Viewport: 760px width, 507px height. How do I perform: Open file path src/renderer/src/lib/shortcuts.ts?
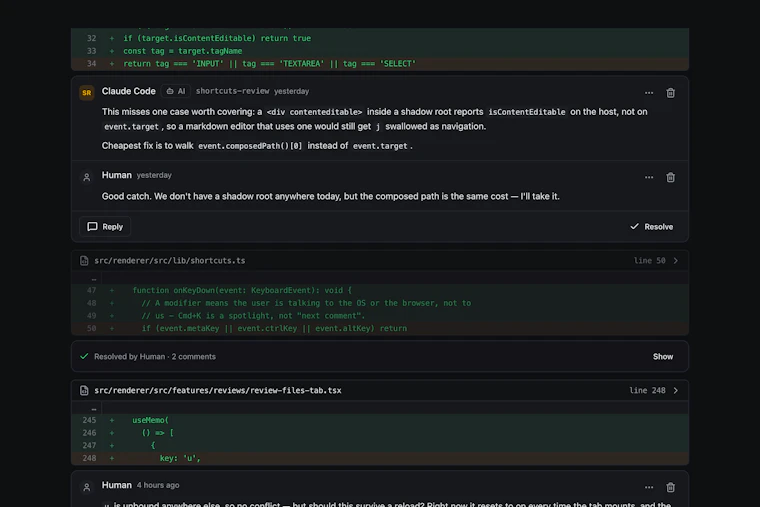tap(170, 261)
